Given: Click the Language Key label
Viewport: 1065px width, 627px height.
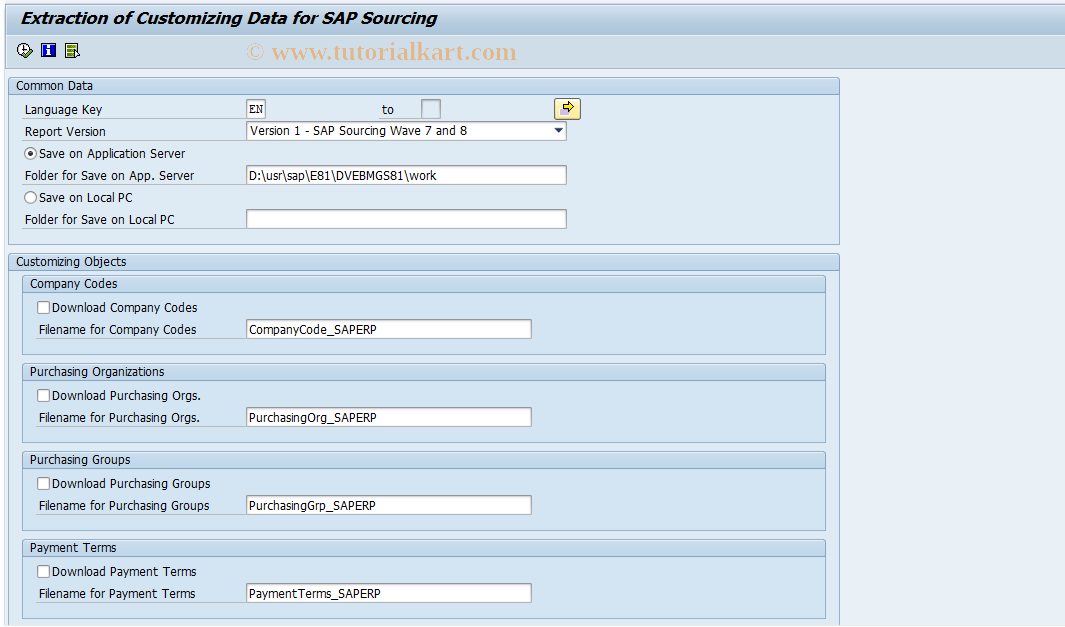Looking at the screenshot, I should pos(63,109).
